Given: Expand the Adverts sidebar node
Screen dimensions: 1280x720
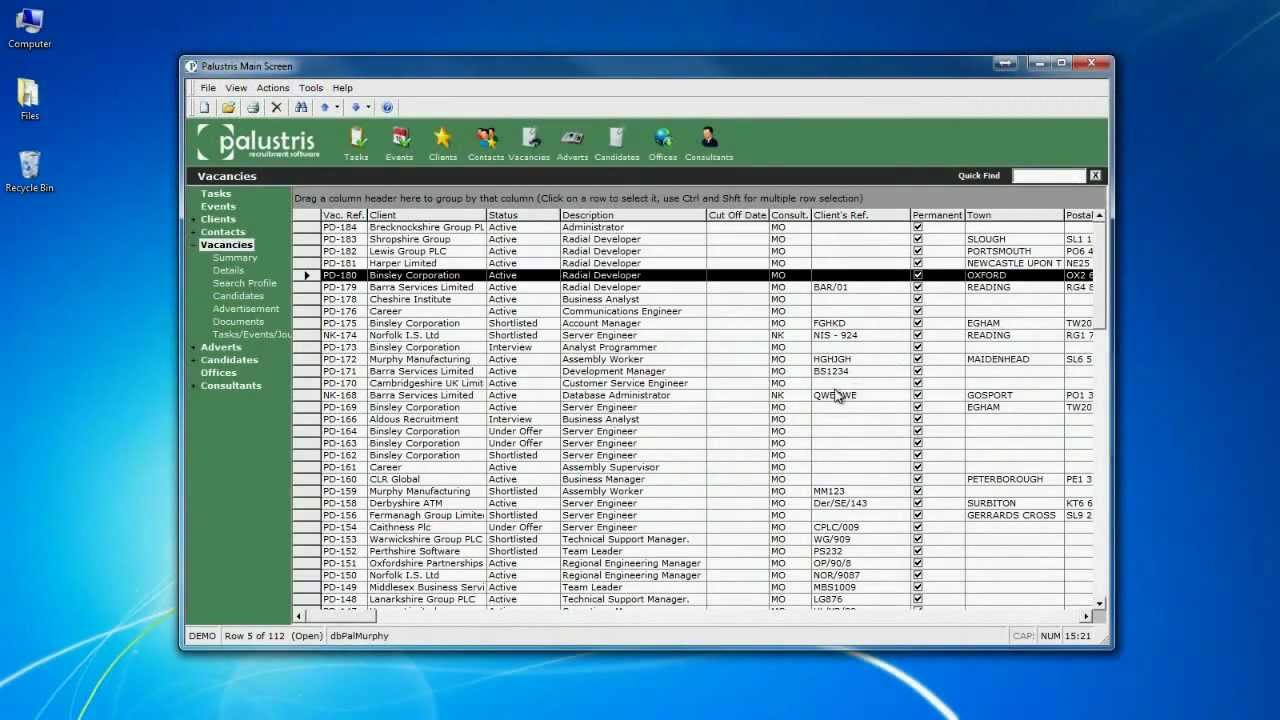Looking at the screenshot, I should (194, 347).
